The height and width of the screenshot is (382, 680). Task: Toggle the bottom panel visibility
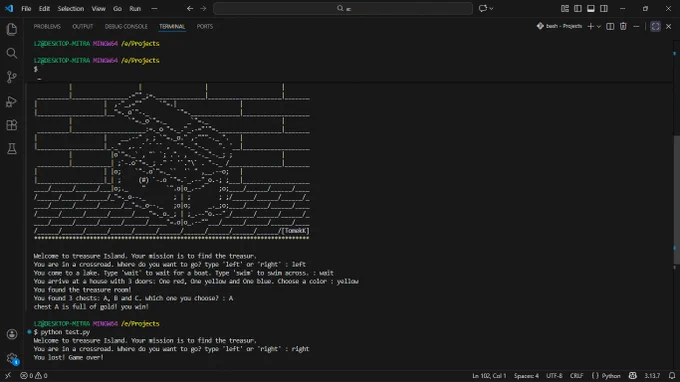click(x=591, y=8)
